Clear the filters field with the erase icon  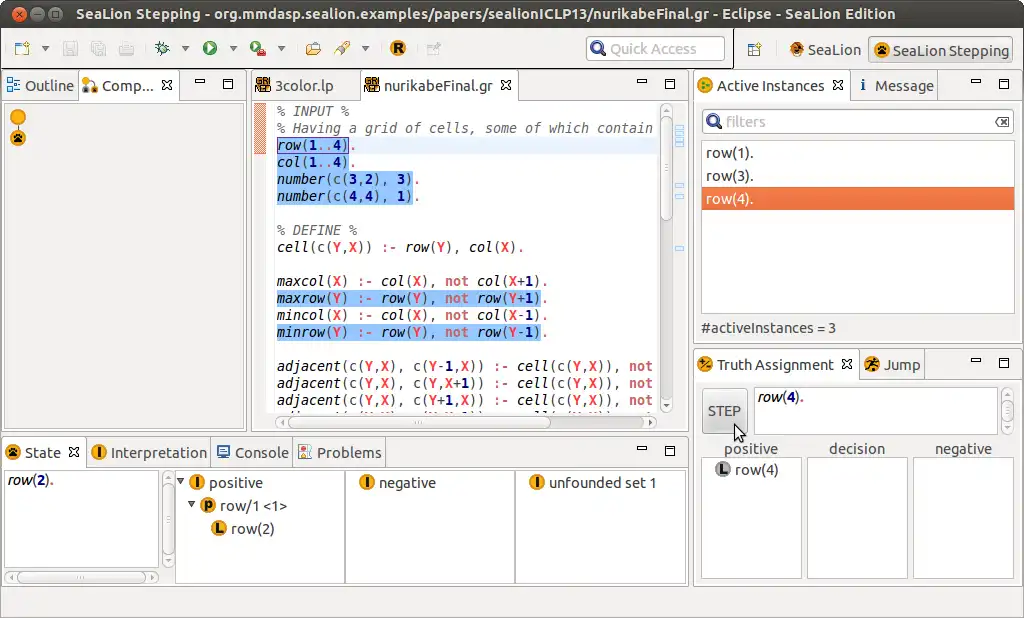(x=1002, y=122)
